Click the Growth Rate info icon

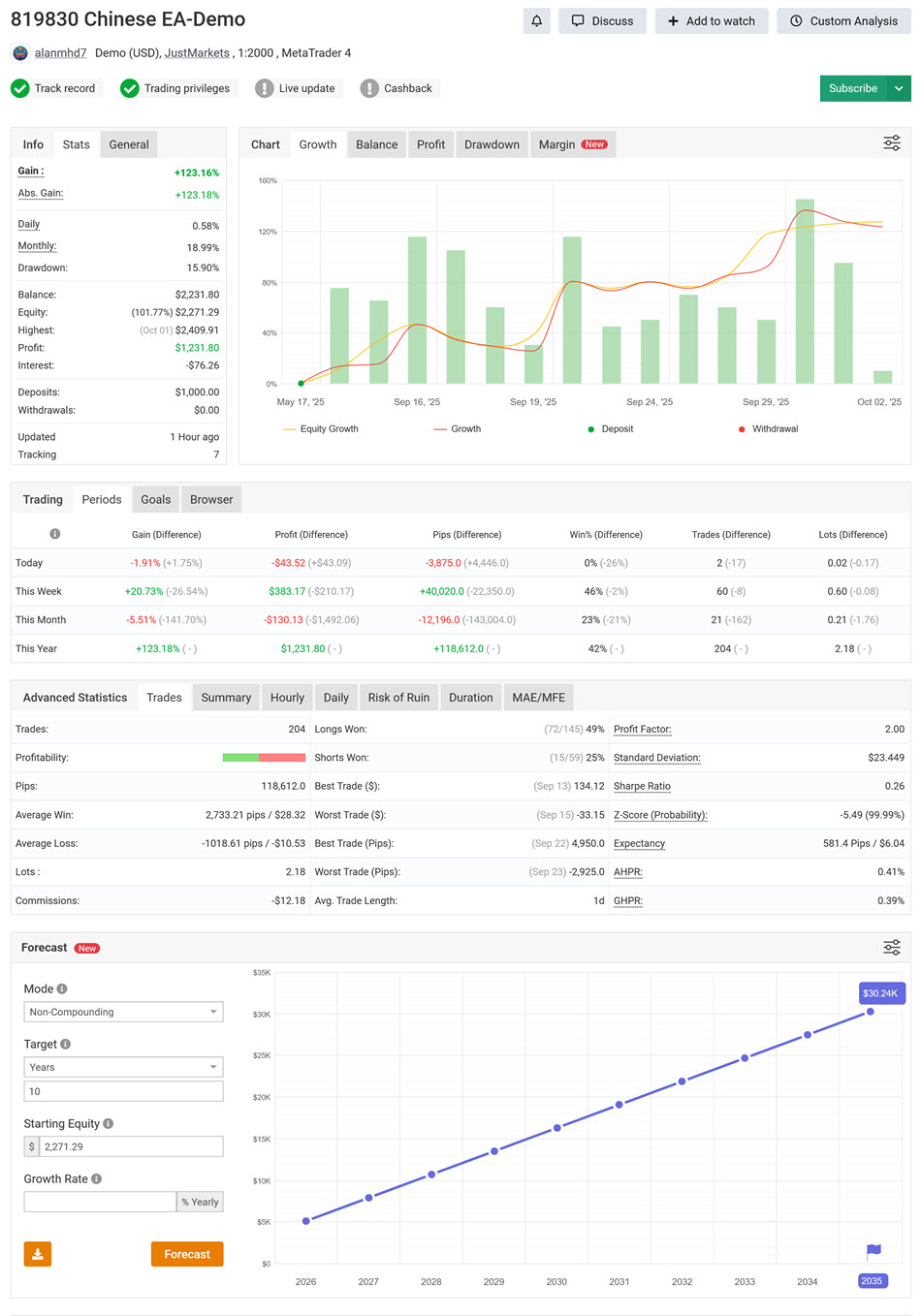pyautogui.click(x=96, y=1178)
